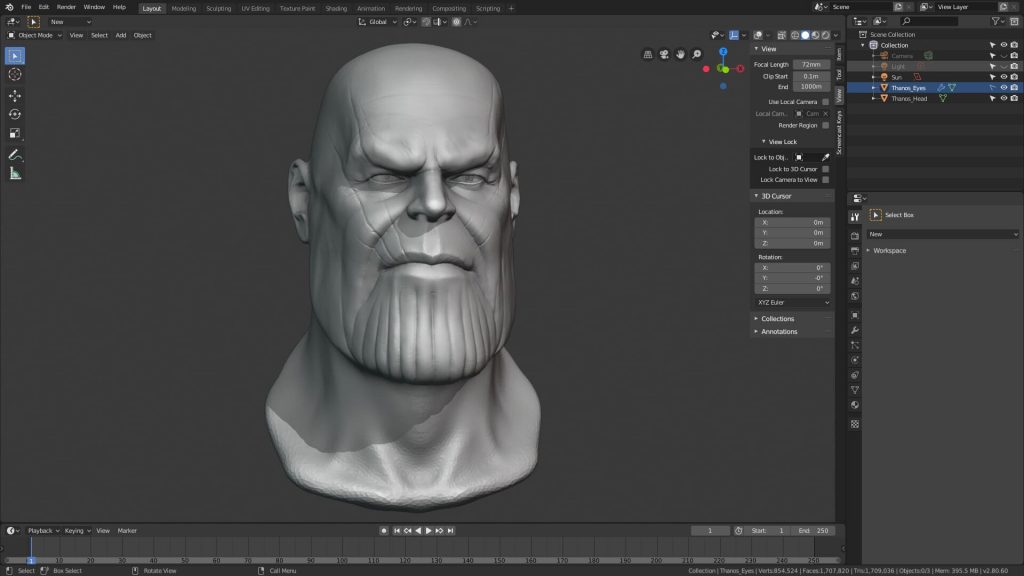
Task: Hide Sun with its eye icon
Action: tap(1004, 77)
